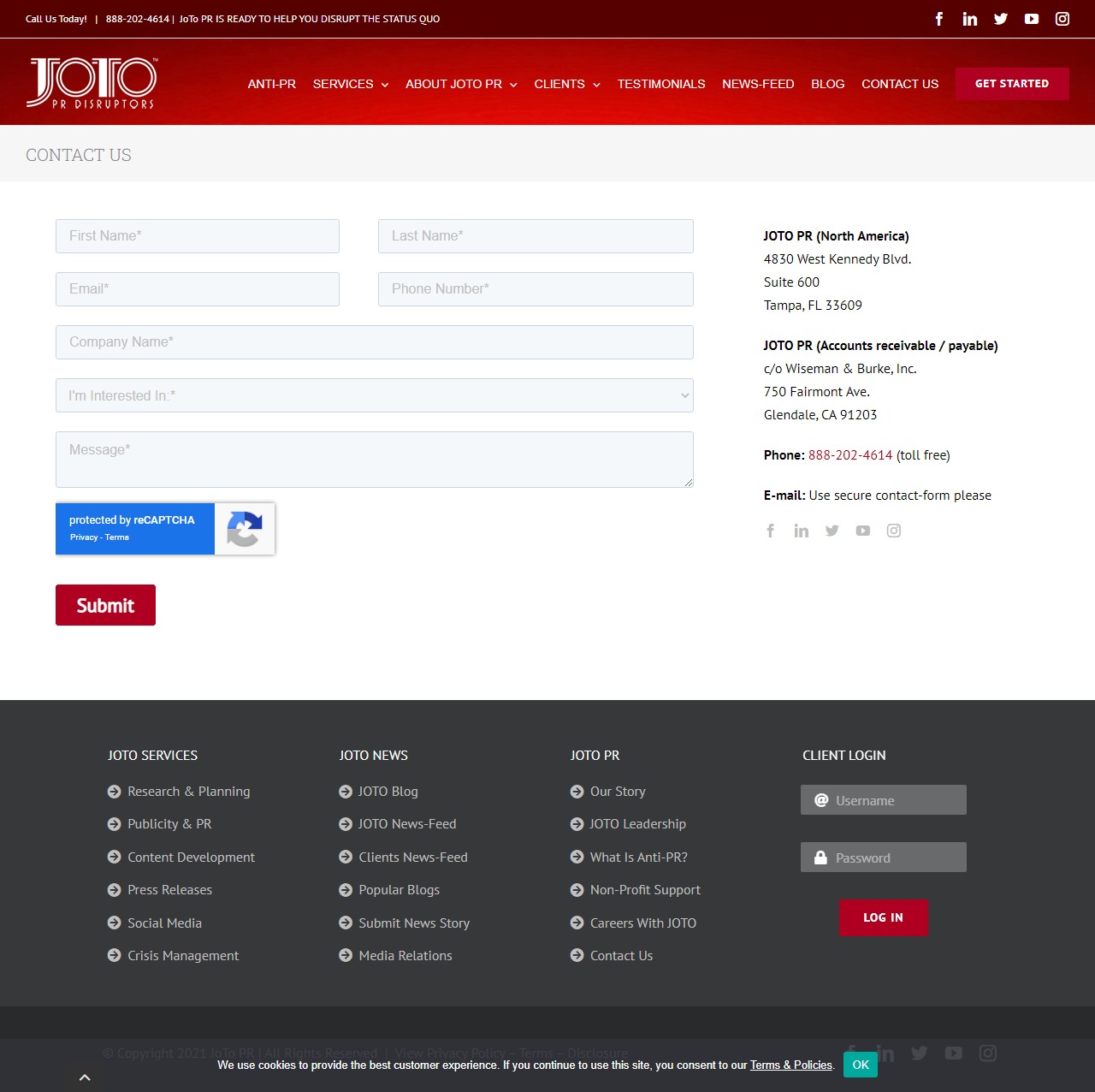Open Instagram from the contact info sidebar
Screen dimensions: 1095x1092
pos(893,531)
